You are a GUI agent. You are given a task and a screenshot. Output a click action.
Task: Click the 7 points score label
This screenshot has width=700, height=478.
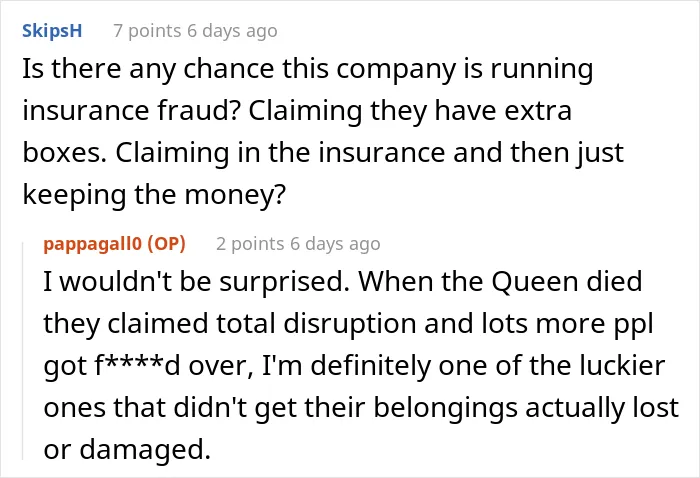[x=147, y=31]
